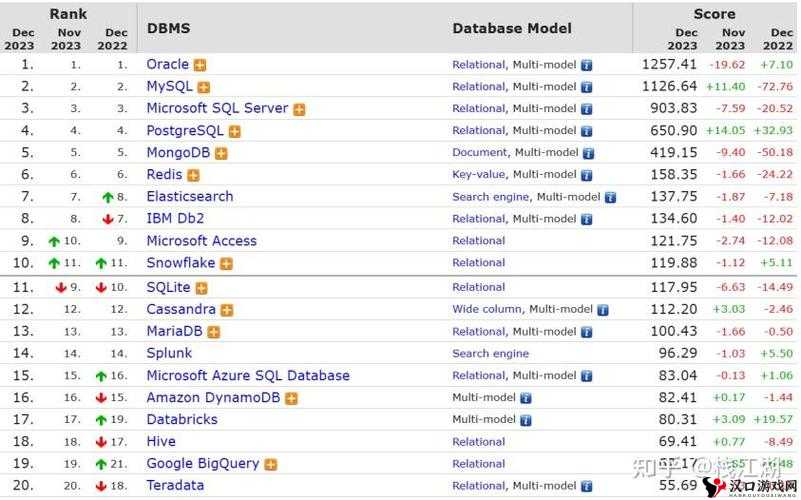The image size is (801, 500).
Task: Click MySQL's score value 1126.64
Action: (669, 87)
